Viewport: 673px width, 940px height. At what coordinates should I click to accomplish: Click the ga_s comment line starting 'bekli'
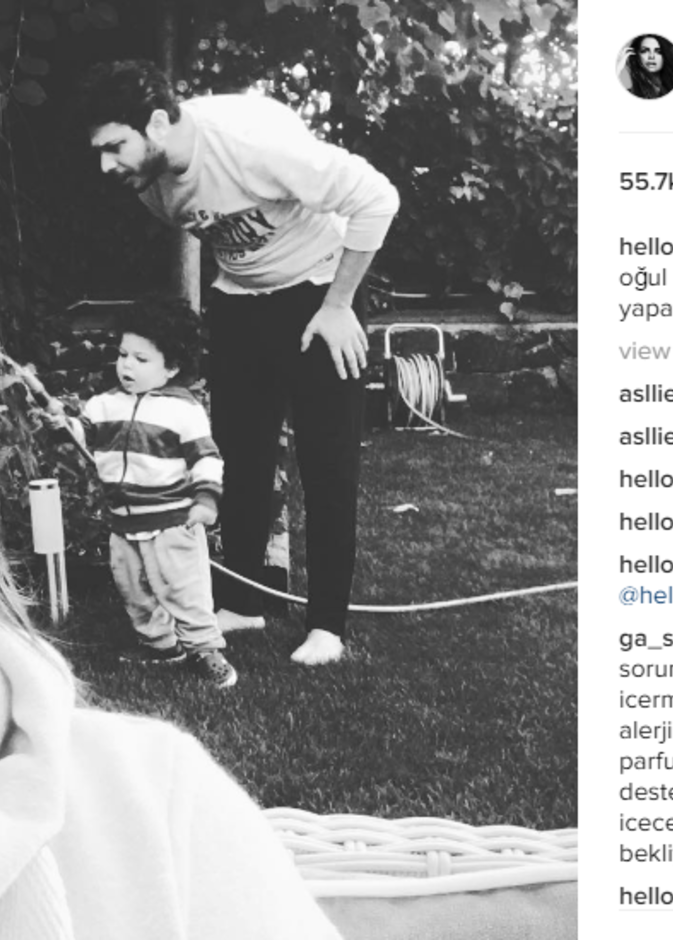pos(646,854)
